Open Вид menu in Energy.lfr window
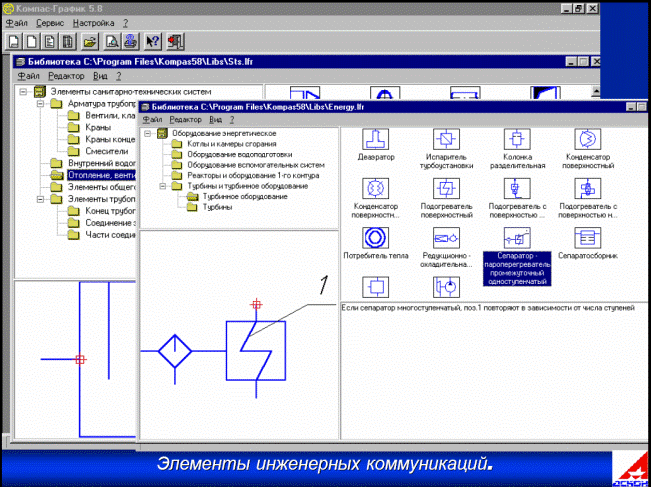 coord(216,120)
